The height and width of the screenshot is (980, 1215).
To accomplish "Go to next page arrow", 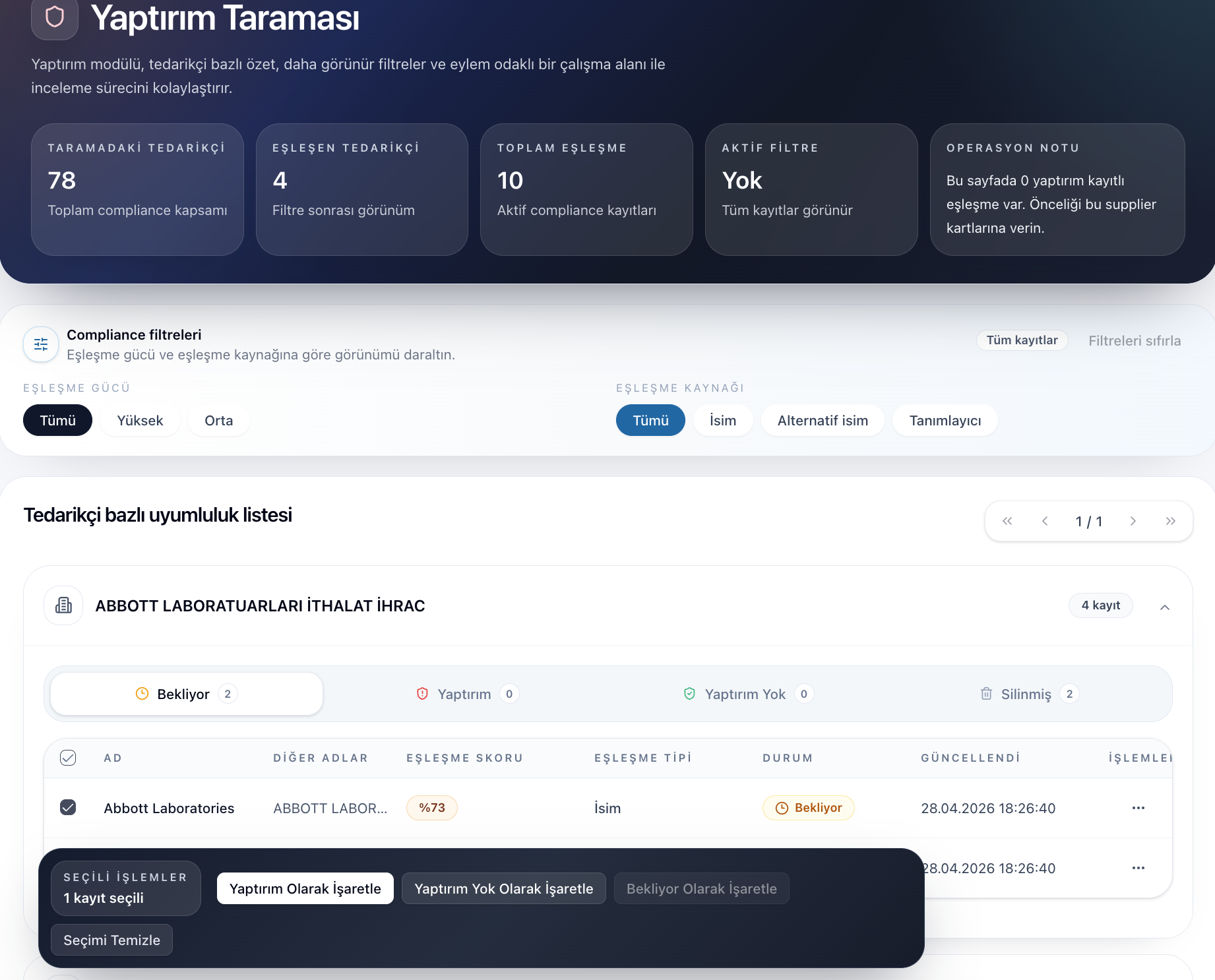I will [1133, 521].
